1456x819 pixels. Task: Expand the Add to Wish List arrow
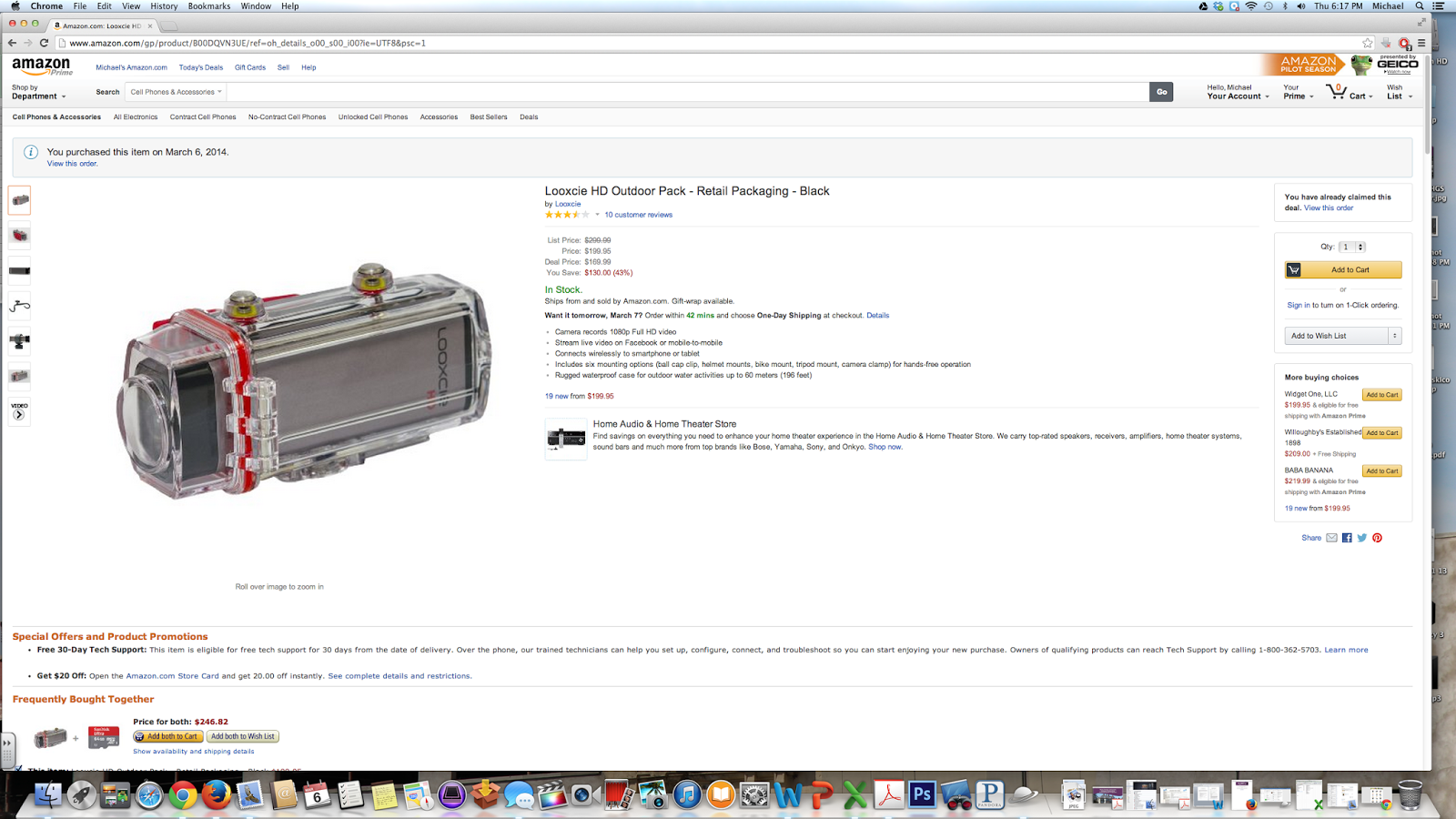tap(1394, 336)
